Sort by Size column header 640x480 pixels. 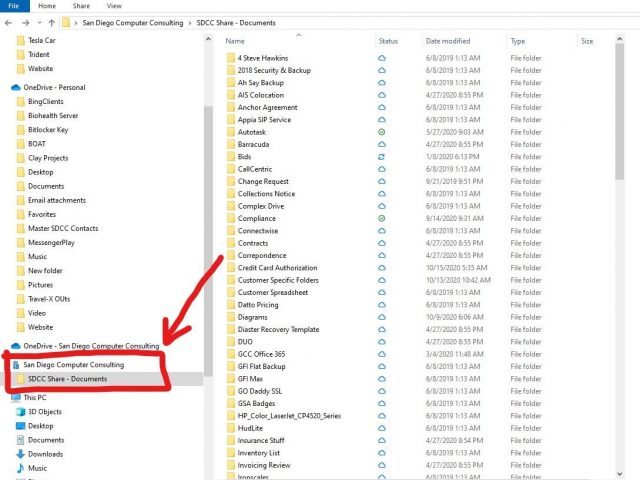587,41
